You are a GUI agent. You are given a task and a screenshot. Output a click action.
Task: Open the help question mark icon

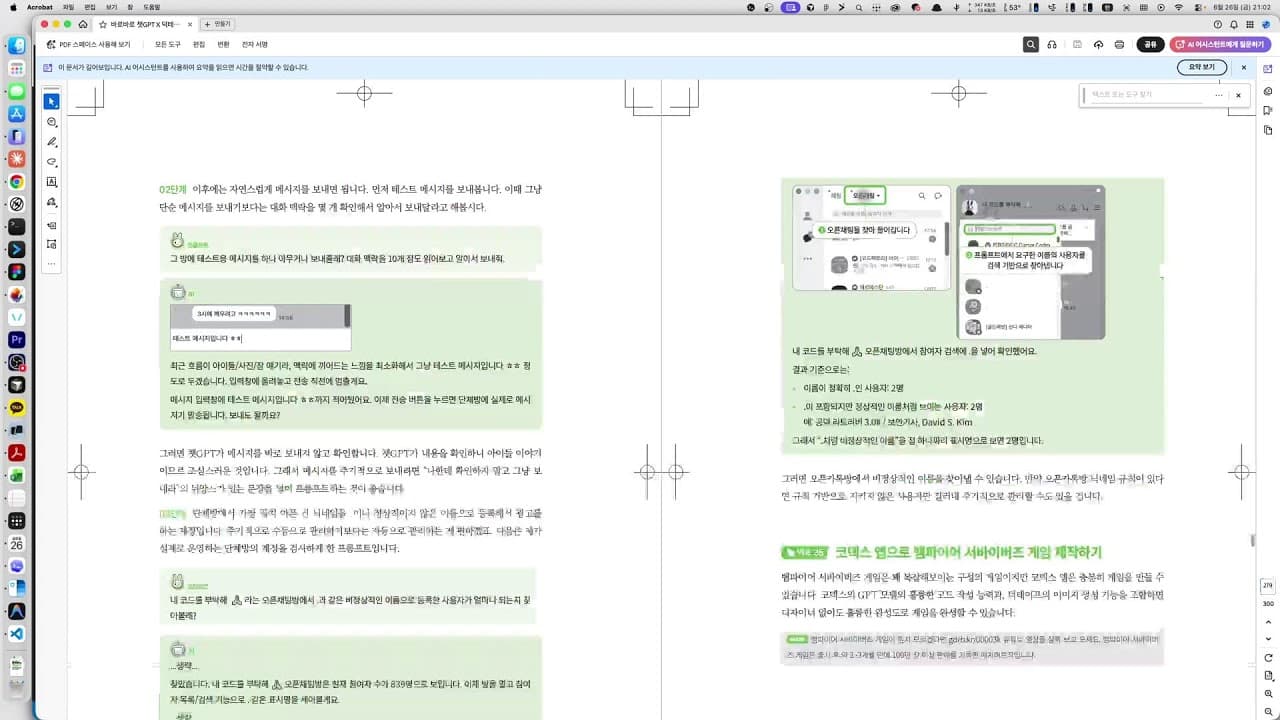[x=1218, y=24]
